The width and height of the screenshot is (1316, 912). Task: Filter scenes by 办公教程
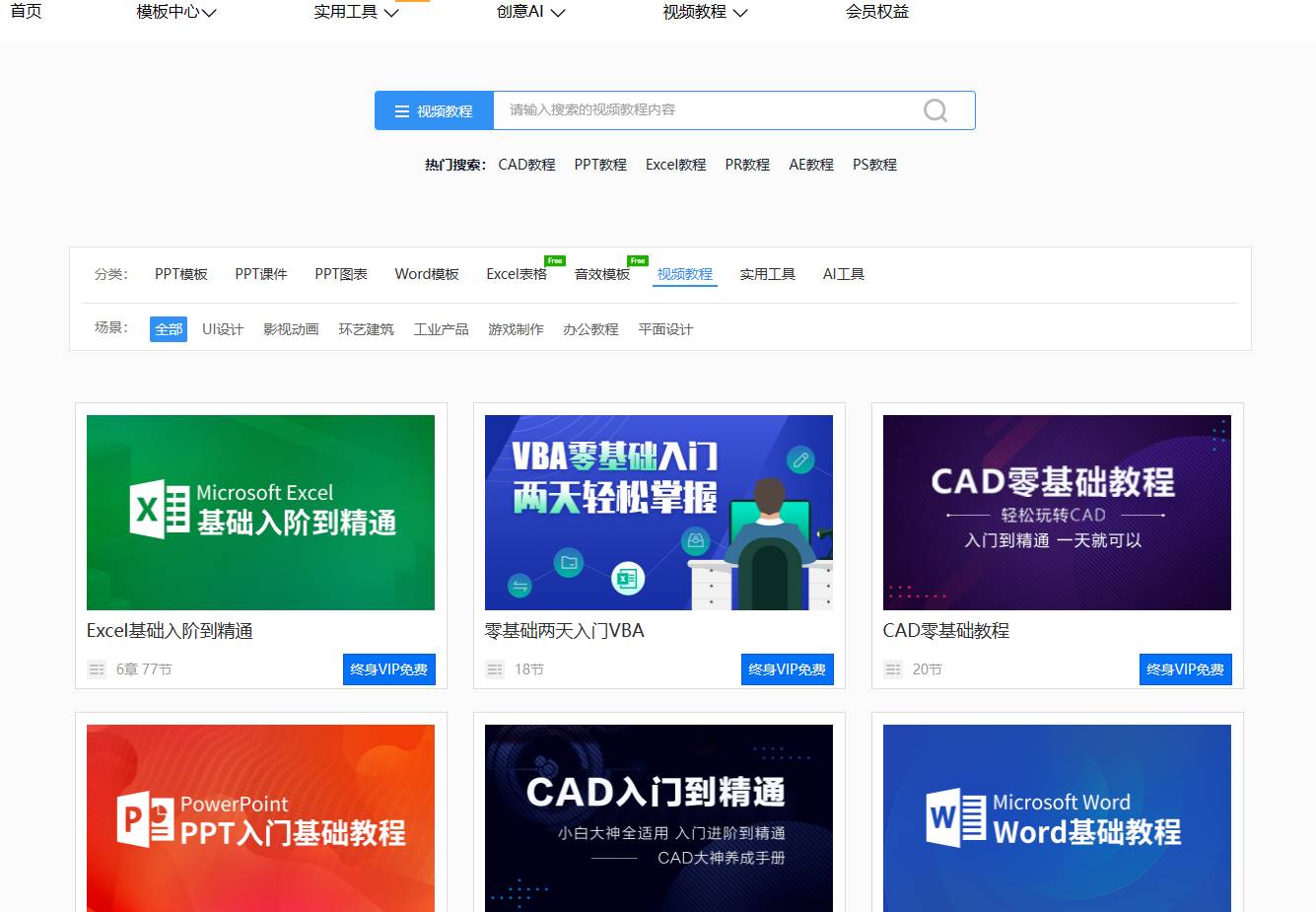click(x=590, y=329)
